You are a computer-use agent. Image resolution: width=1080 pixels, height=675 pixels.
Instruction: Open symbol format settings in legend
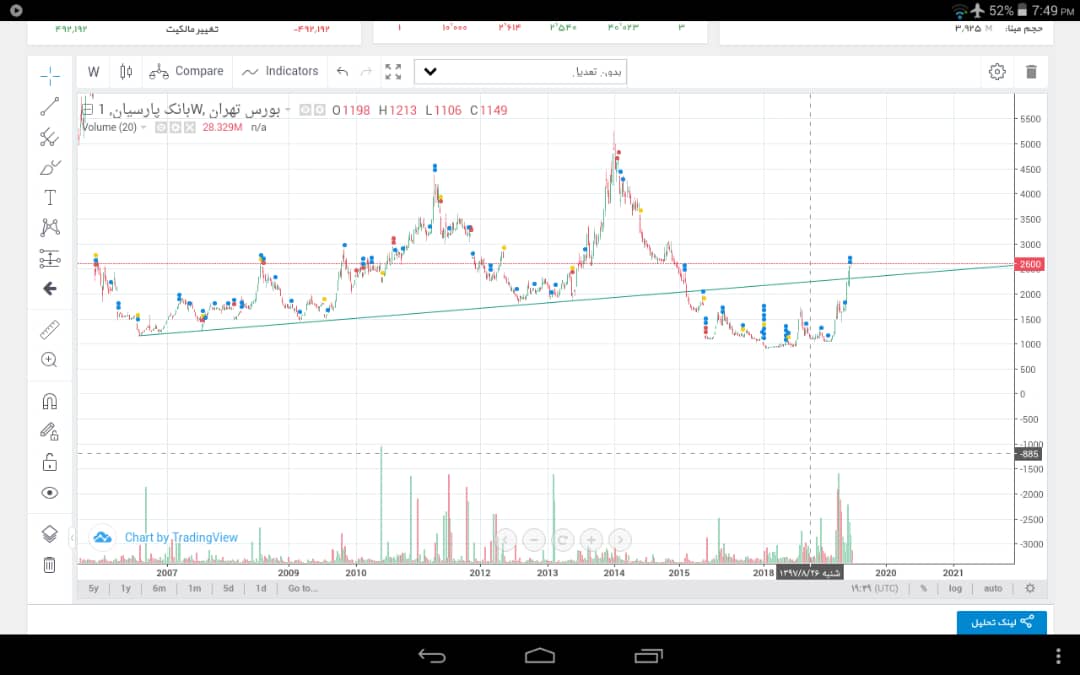320,110
